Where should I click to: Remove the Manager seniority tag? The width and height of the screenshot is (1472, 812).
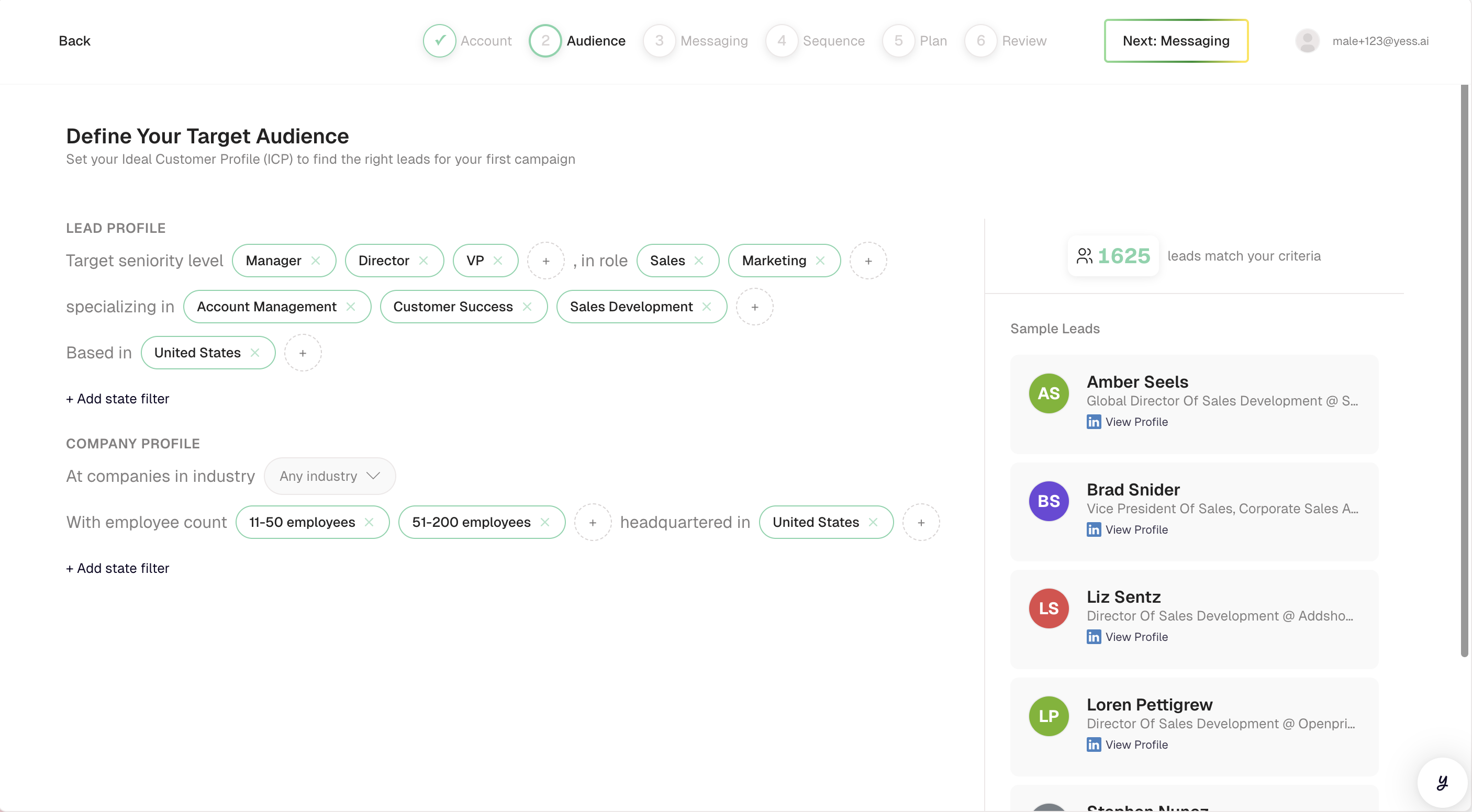[x=316, y=261]
